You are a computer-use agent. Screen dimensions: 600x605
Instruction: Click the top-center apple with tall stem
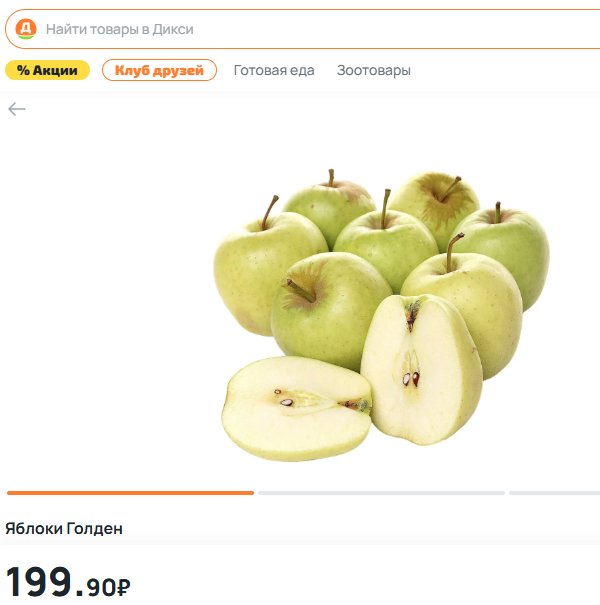[386, 239]
